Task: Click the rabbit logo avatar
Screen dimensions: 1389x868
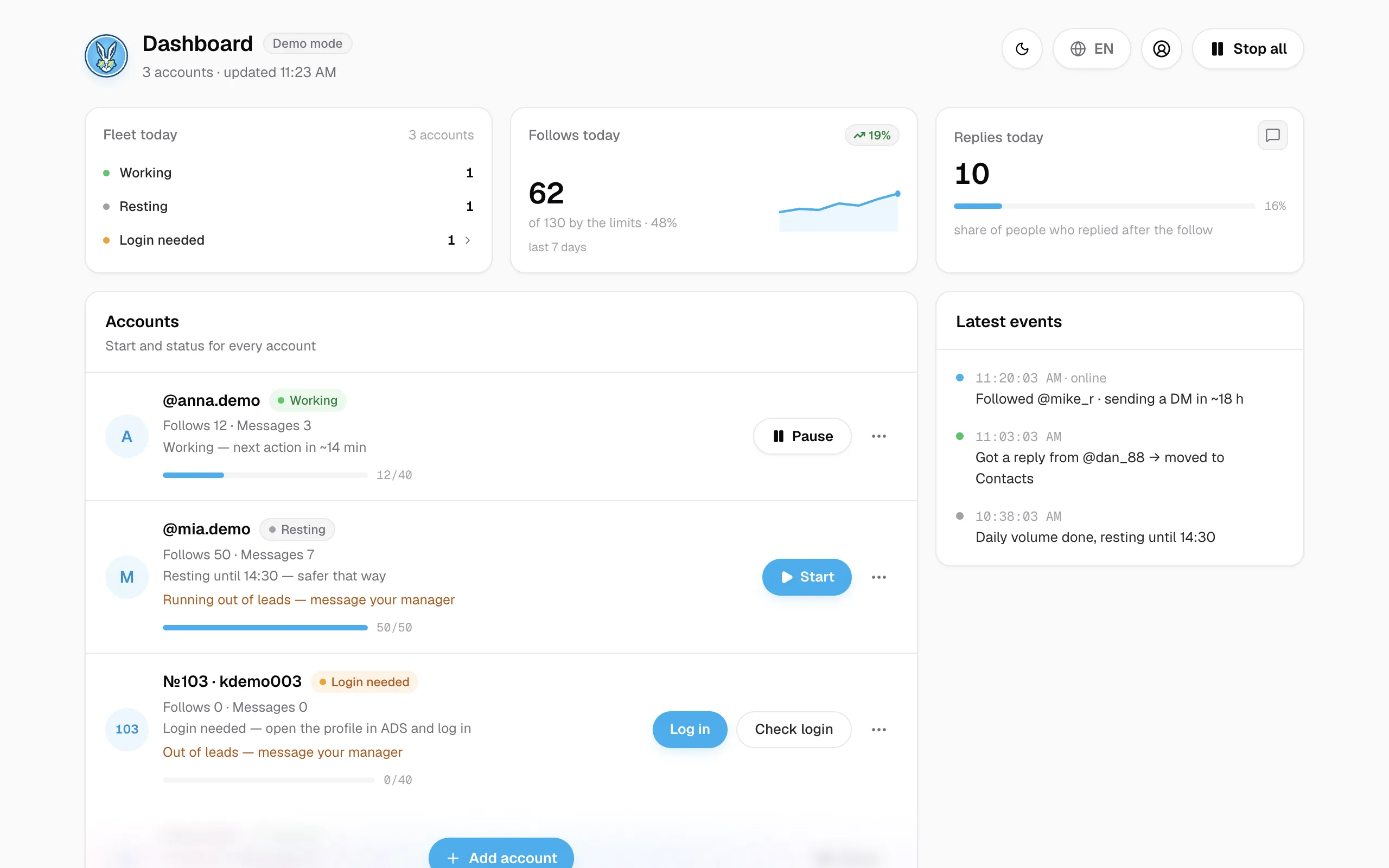Action: pyautogui.click(x=106, y=56)
